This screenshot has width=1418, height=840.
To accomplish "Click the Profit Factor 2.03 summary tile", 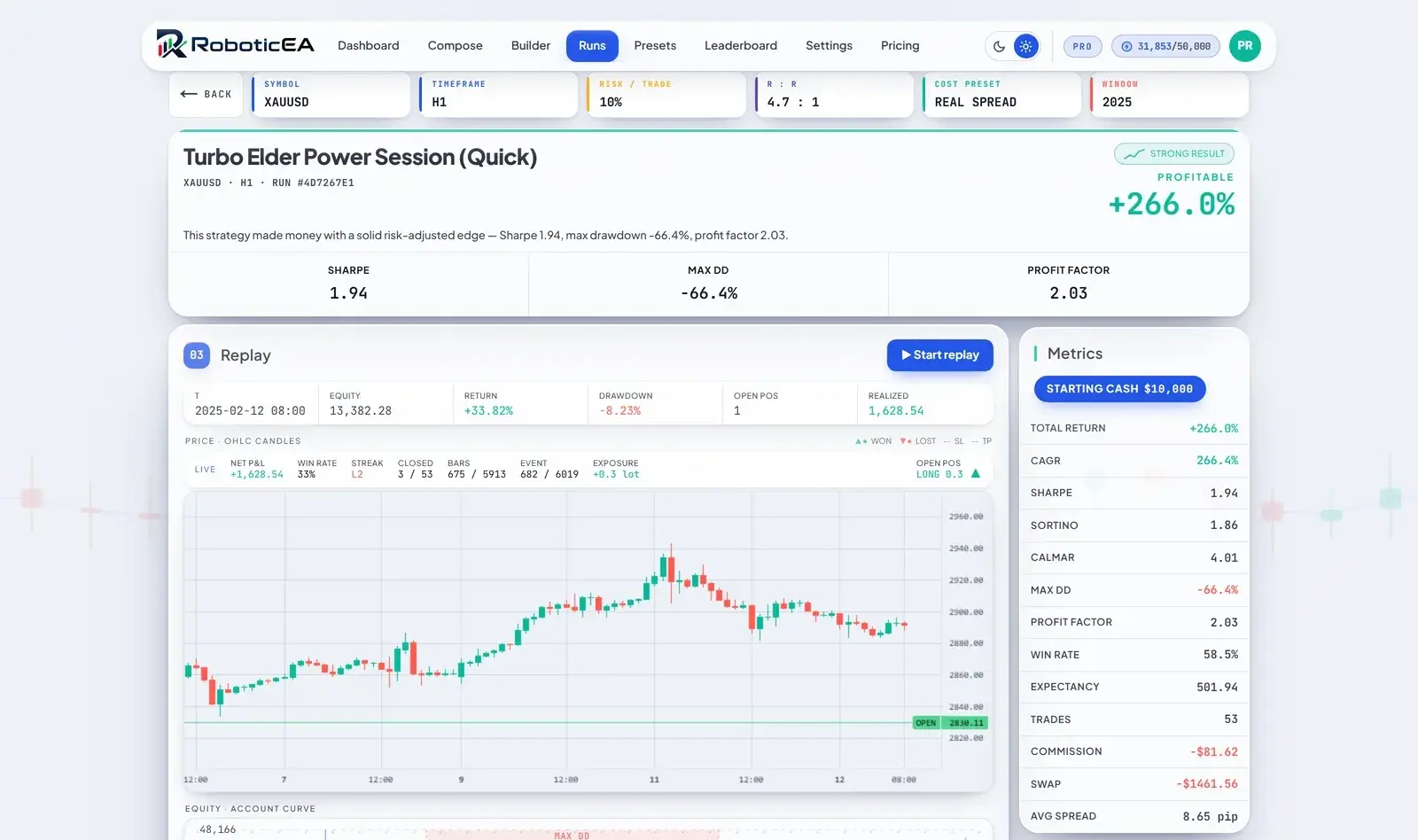I will pos(1068,284).
